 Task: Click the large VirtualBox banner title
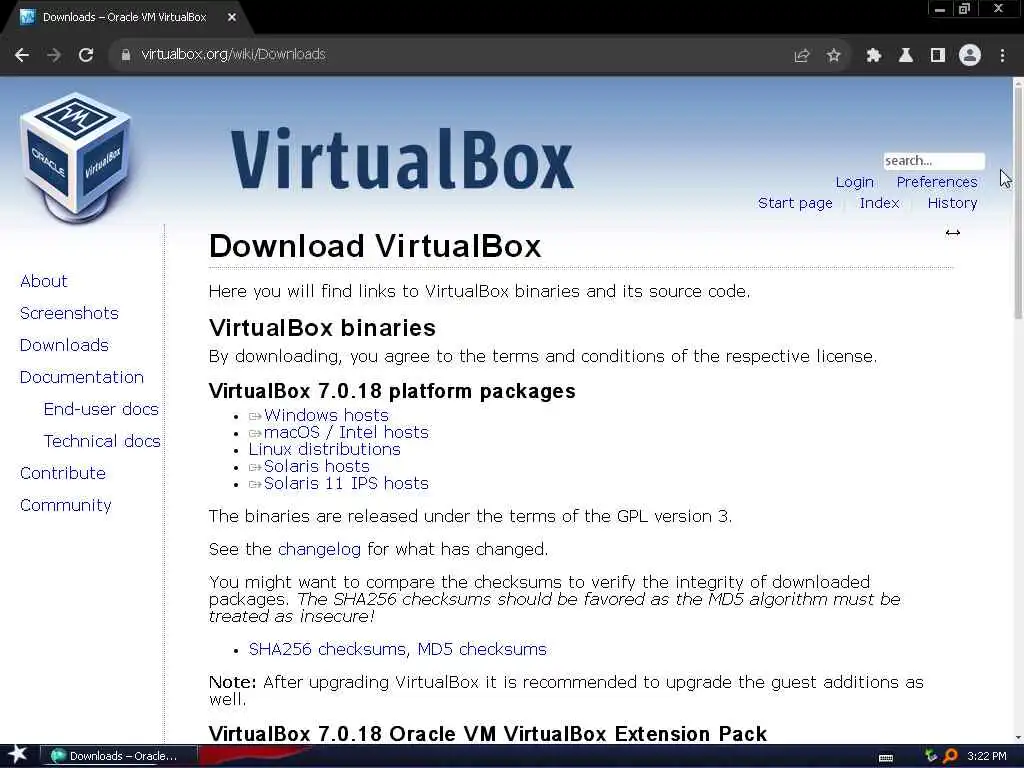pyautogui.click(x=402, y=159)
